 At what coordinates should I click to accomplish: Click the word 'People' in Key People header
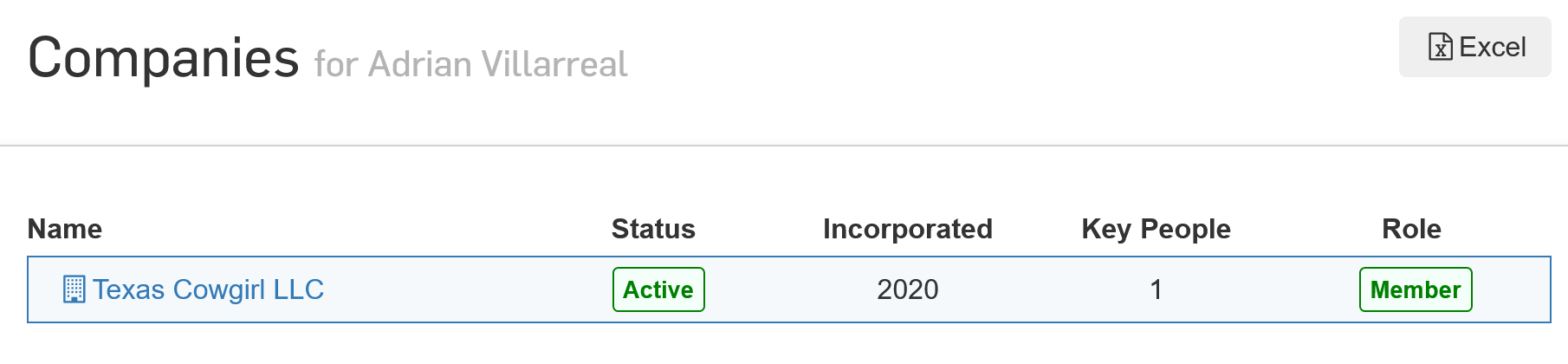(x=1186, y=229)
